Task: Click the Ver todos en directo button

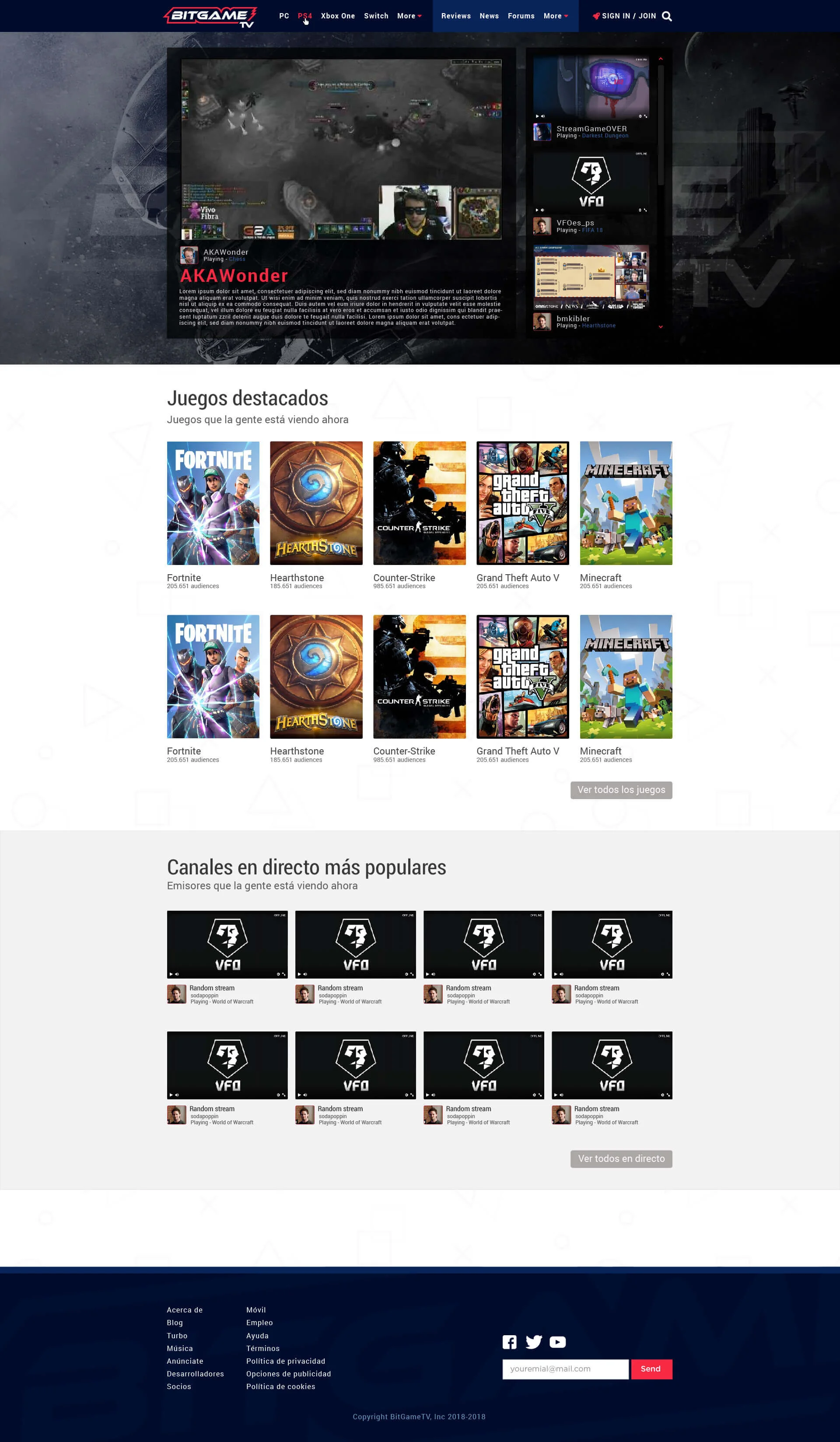Action: click(621, 1159)
